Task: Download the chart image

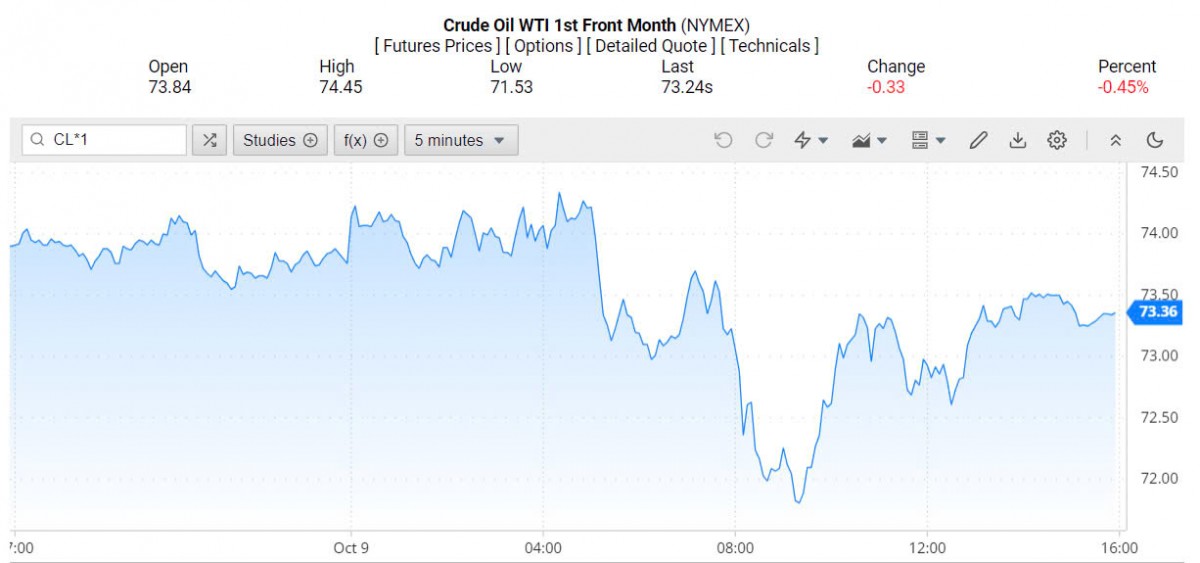Action: pos(1017,140)
